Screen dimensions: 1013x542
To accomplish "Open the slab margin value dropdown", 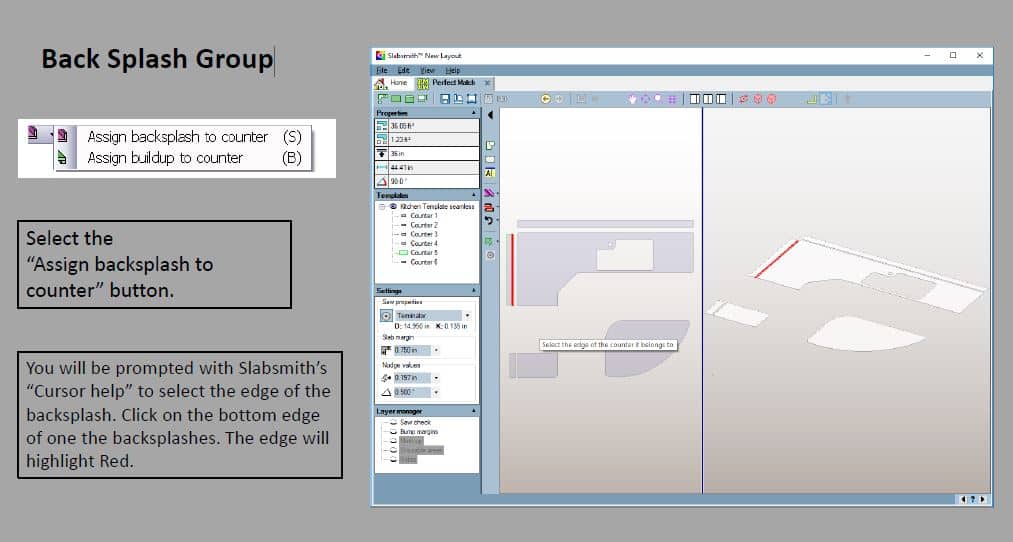I will point(436,350).
